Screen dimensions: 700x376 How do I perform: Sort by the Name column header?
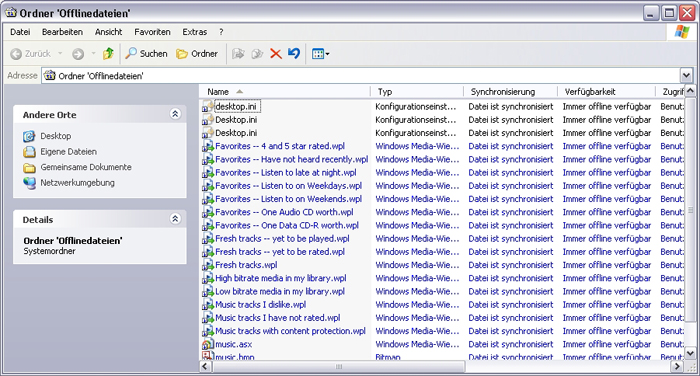pos(284,92)
